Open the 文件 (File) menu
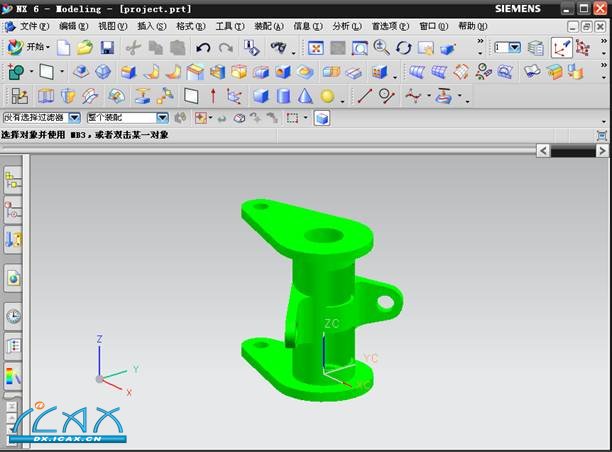 [34, 26]
